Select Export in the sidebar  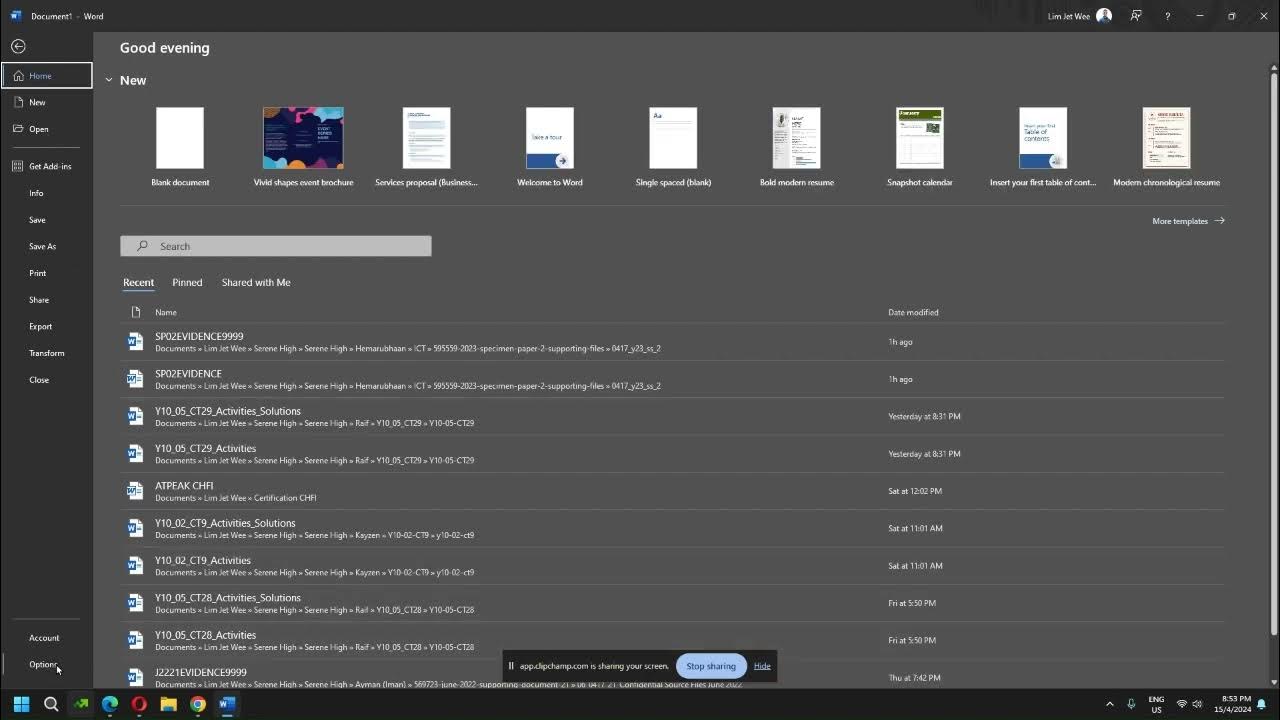tap(47, 326)
